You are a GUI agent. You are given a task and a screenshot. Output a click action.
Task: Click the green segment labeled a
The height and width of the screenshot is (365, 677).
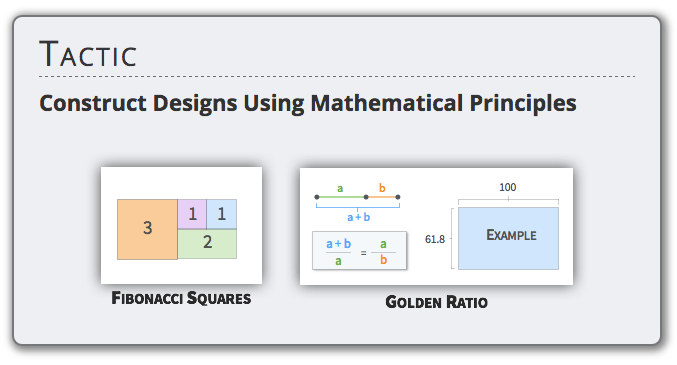(341, 197)
